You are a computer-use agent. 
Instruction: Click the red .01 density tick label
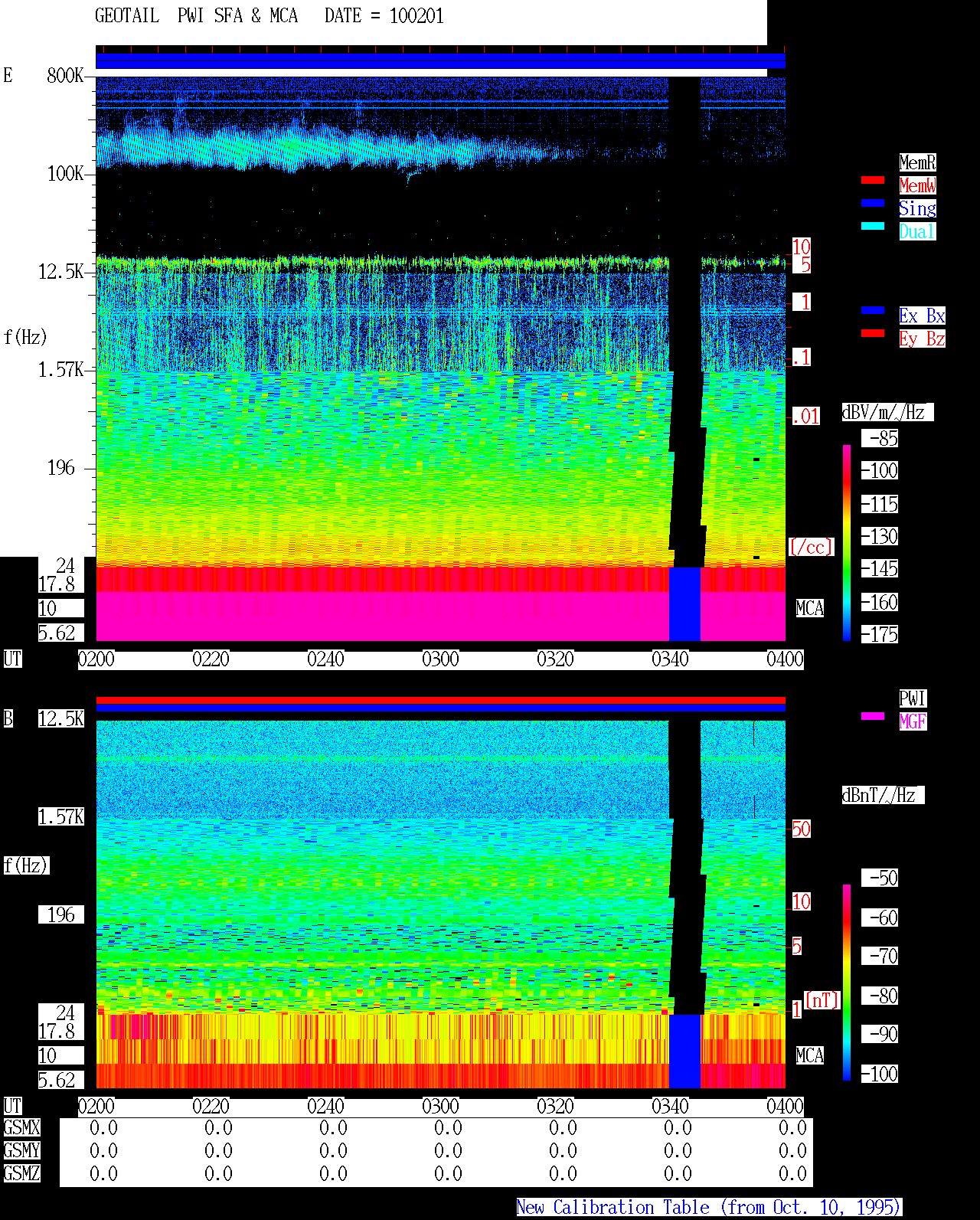[805, 417]
